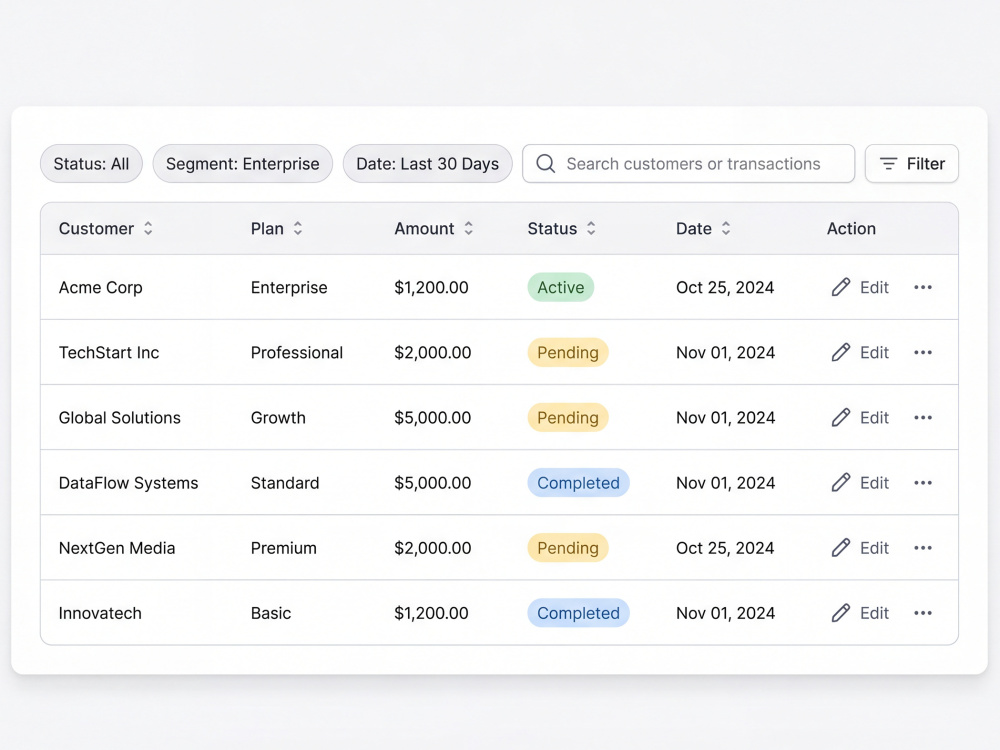Sort by Plan column arrows
Viewport: 1000px width, 750px height.
coord(298,228)
